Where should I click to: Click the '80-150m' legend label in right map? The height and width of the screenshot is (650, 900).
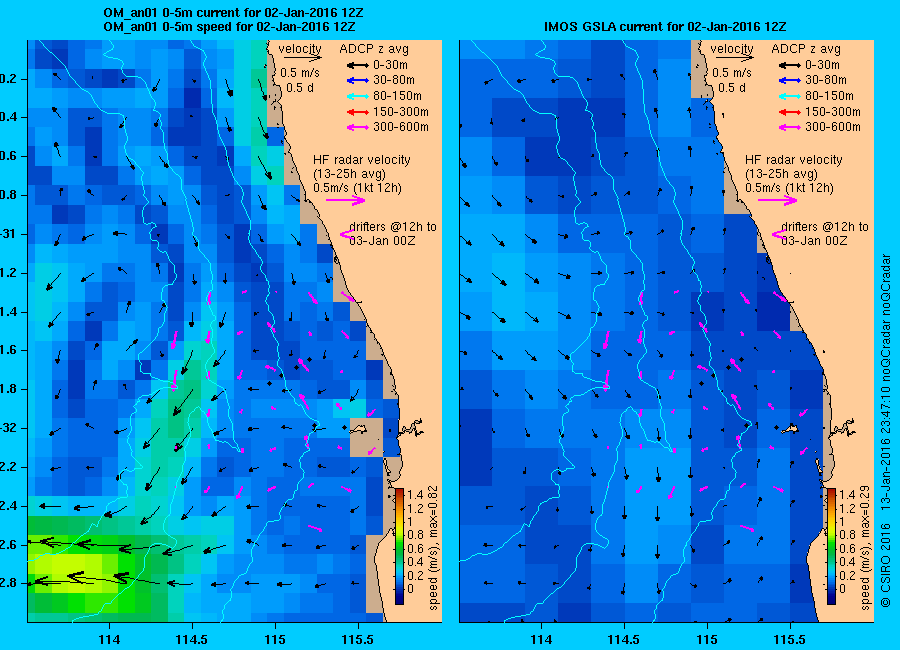point(829,96)
